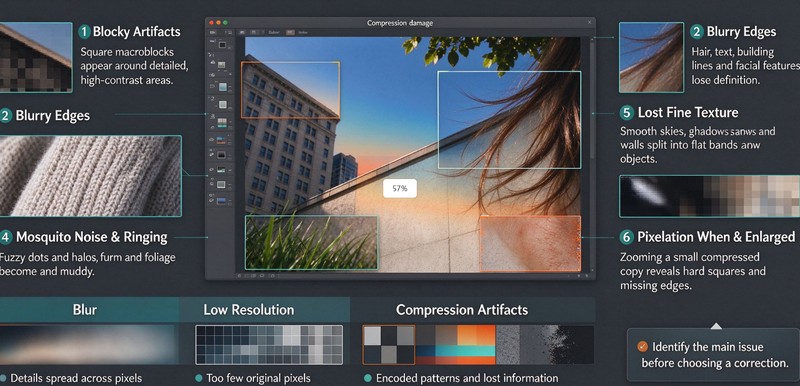Select the dark square layer thumbnail in sidebar
The image size is (800, 386).
222,45
